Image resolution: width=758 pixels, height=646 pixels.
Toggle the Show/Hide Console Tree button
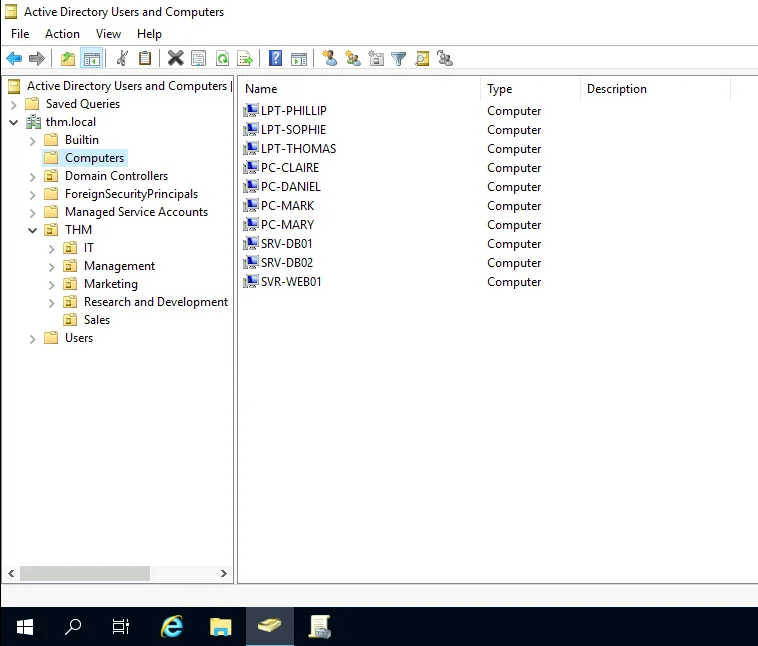tap(92, 59)
